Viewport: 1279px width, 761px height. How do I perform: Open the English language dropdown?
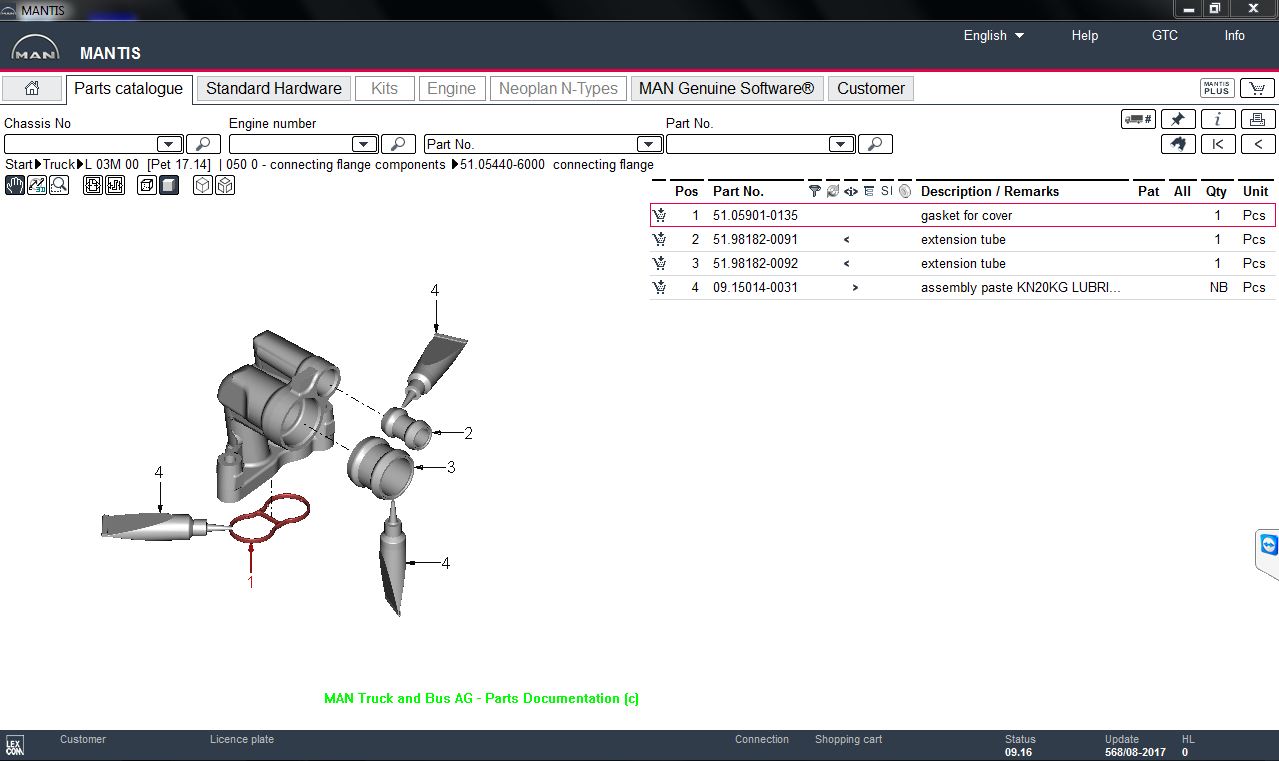994,35
